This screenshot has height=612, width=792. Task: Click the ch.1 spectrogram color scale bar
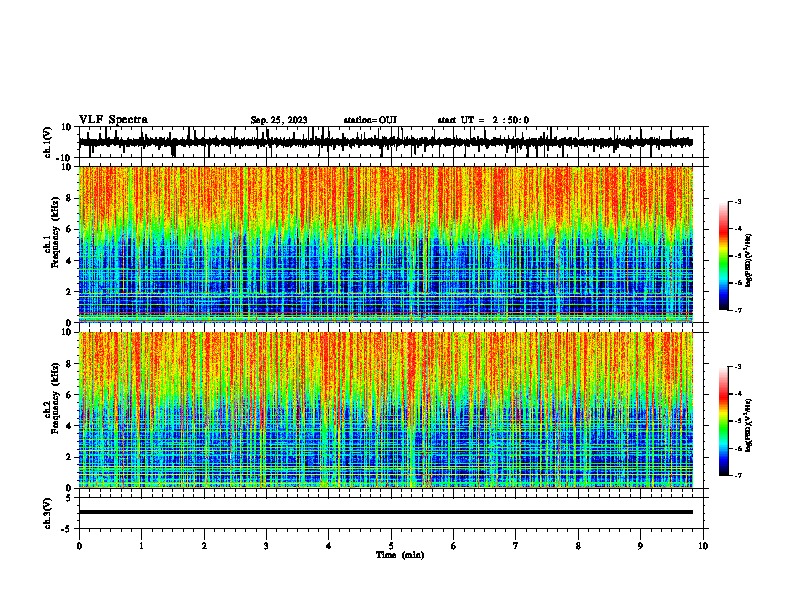(x=724, y=256)
